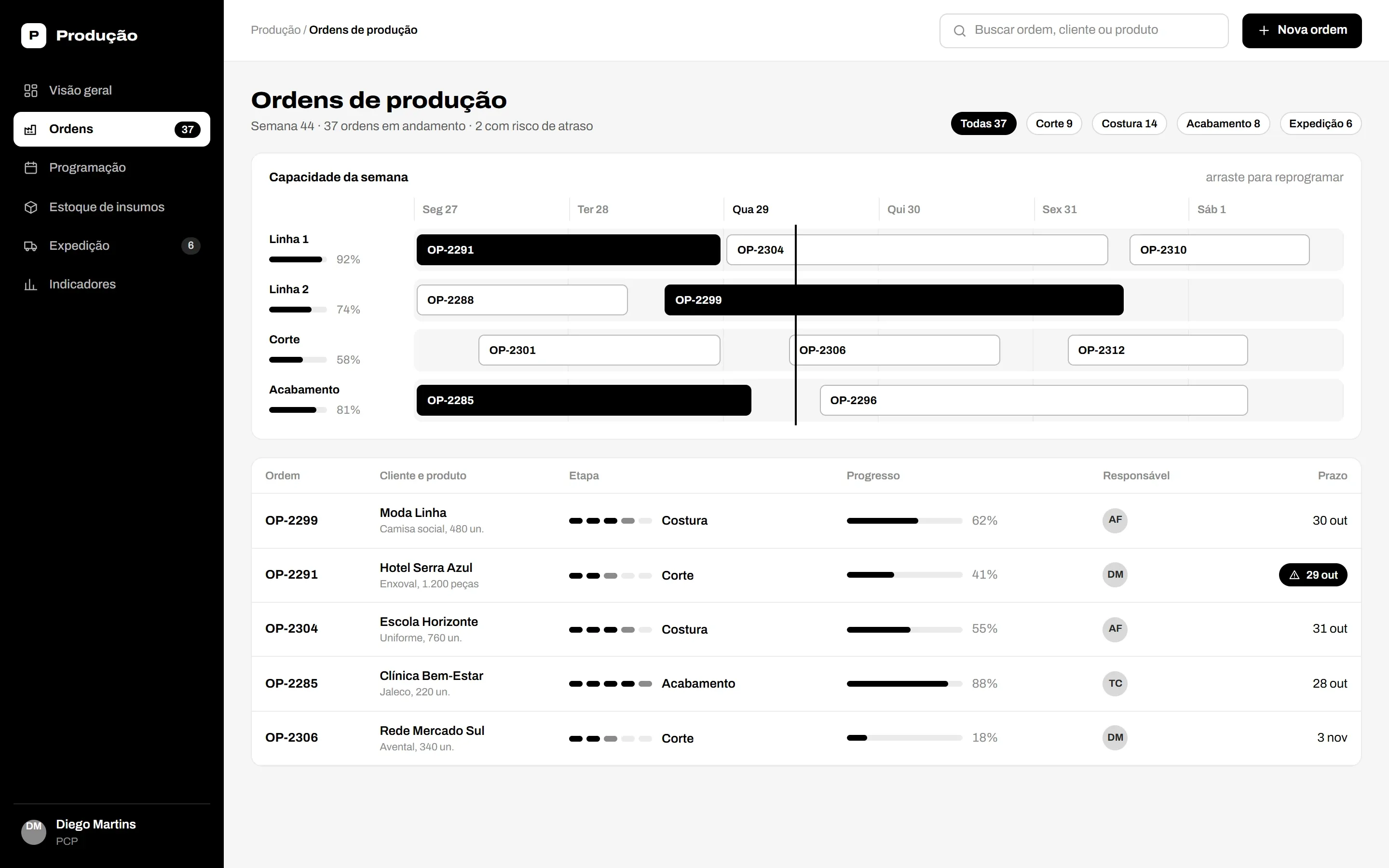Select OP-2288 bar in Linha 2
Screen dimensions: 1389x868
[522, 299]
